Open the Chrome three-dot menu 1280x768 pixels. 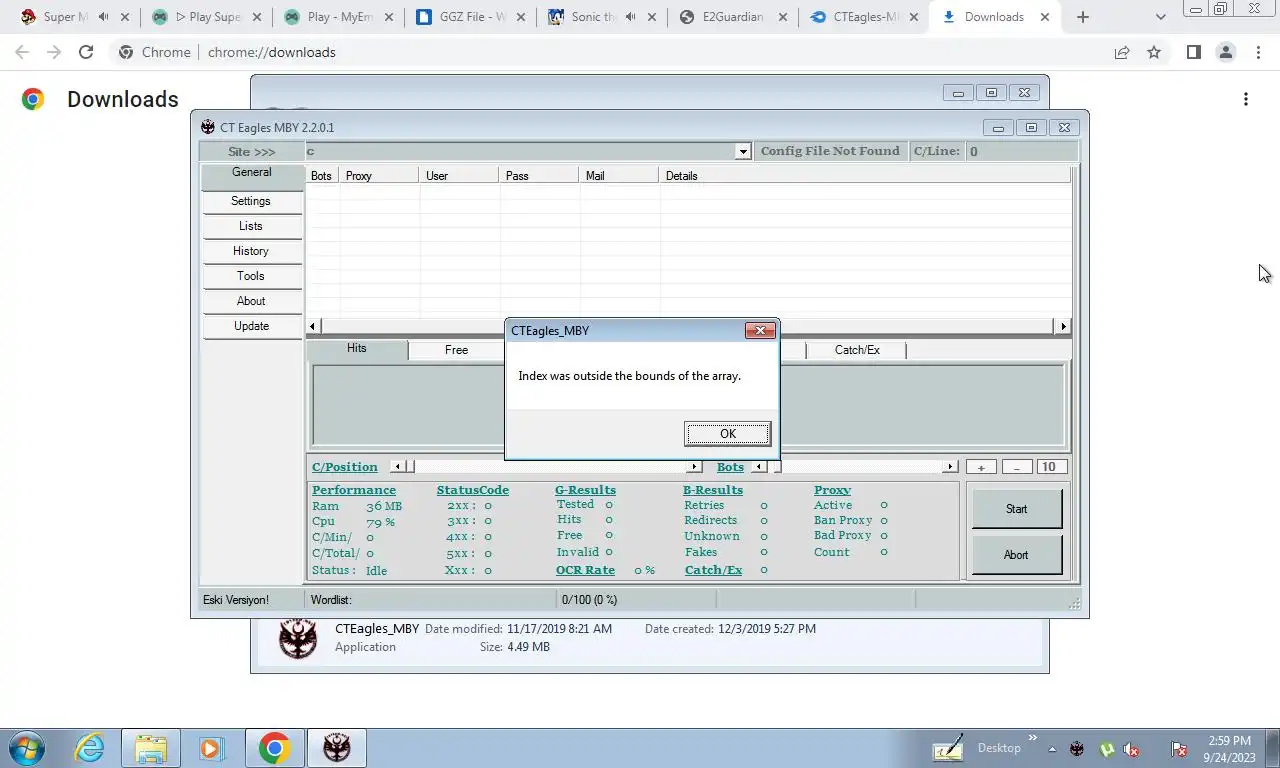1258,52
